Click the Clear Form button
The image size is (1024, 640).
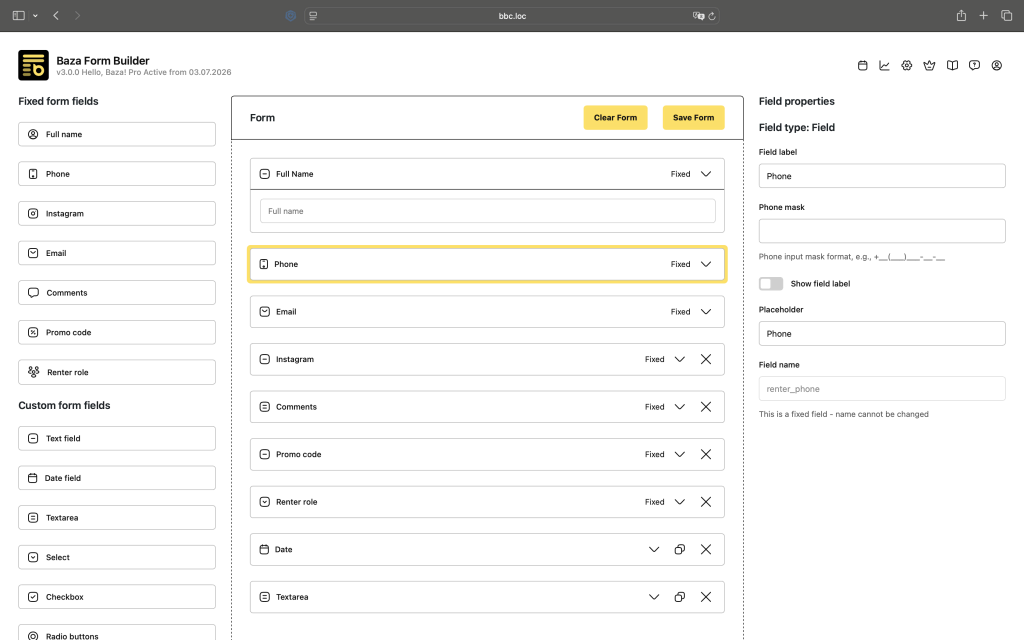point(615,118)
